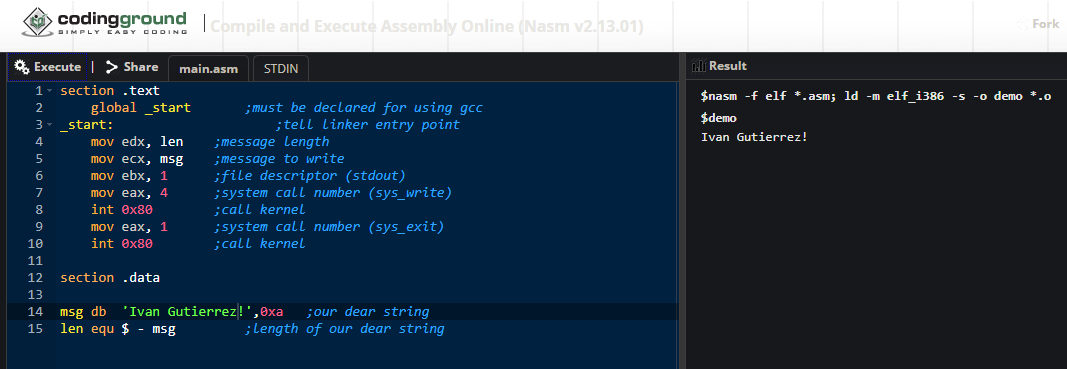Click 'mov edx, len' code
Image resolution: width=1067 pixels, height=369 pixels.
pos(137,142)
